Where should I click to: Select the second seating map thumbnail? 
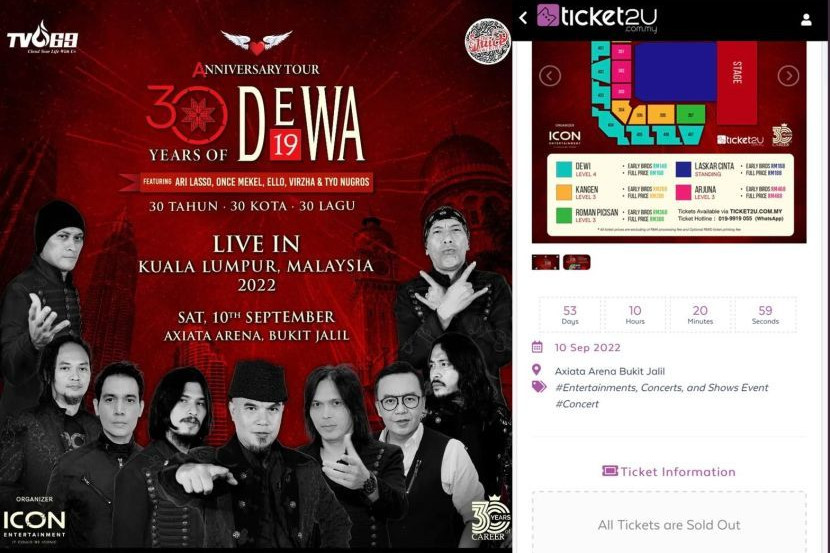coord(576,262)
